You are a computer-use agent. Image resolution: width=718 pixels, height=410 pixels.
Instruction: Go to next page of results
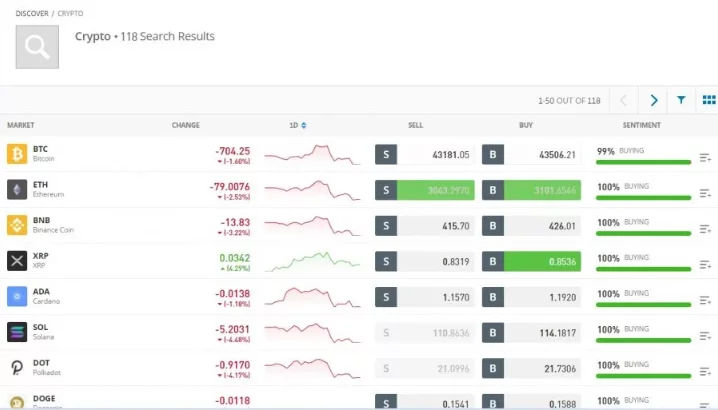click(x=654, y=100)
